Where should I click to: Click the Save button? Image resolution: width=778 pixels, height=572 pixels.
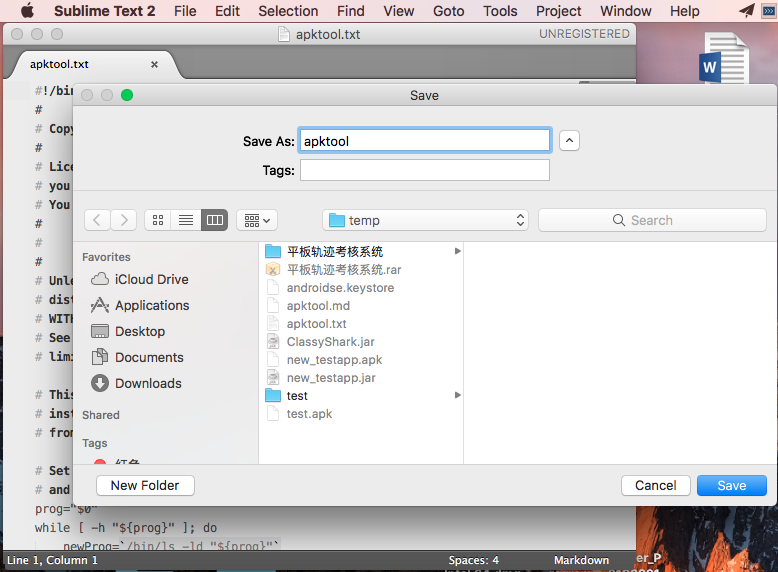point(731,485)
